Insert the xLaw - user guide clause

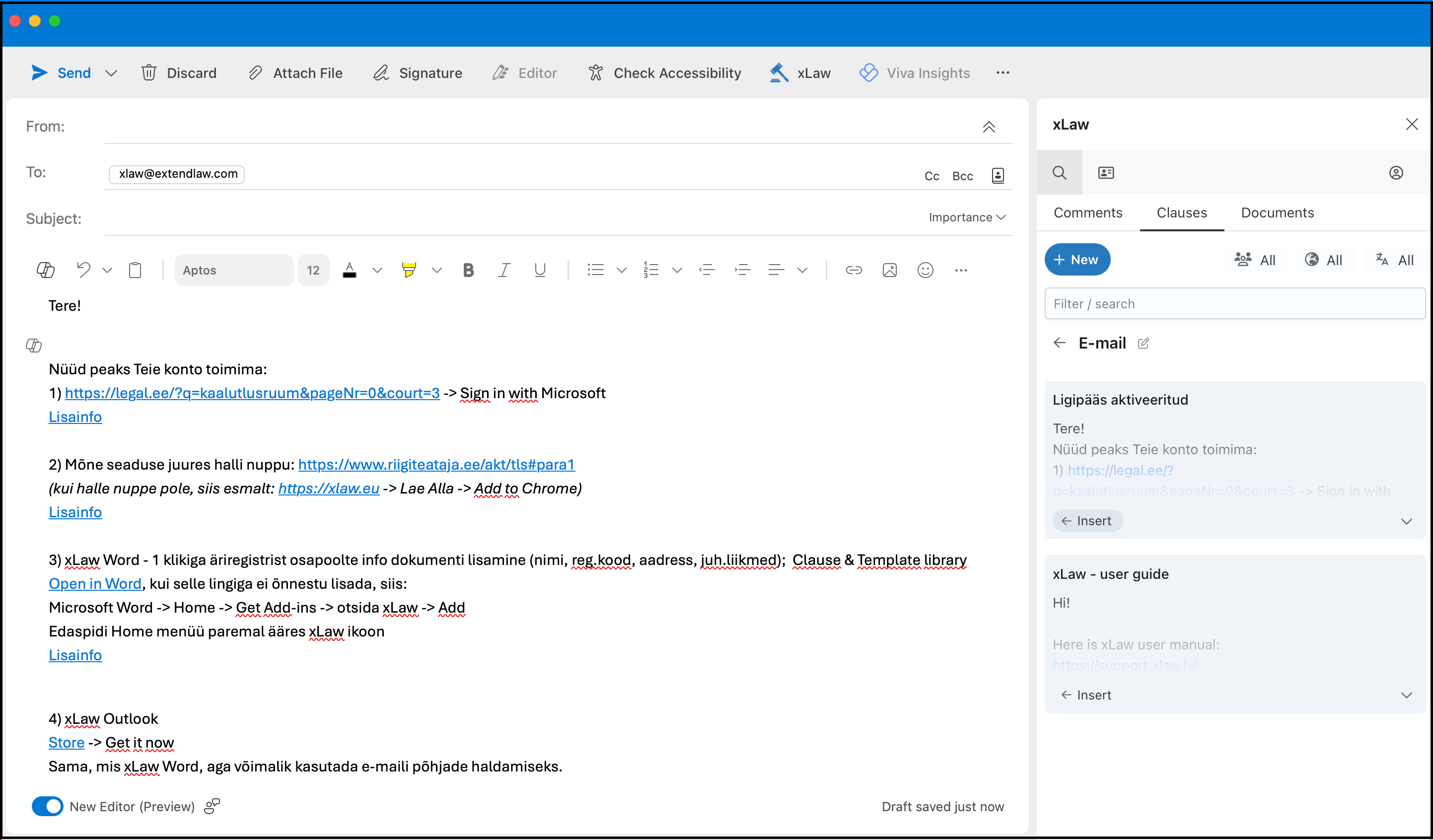pyautogui.click(x=1086, y=695)
